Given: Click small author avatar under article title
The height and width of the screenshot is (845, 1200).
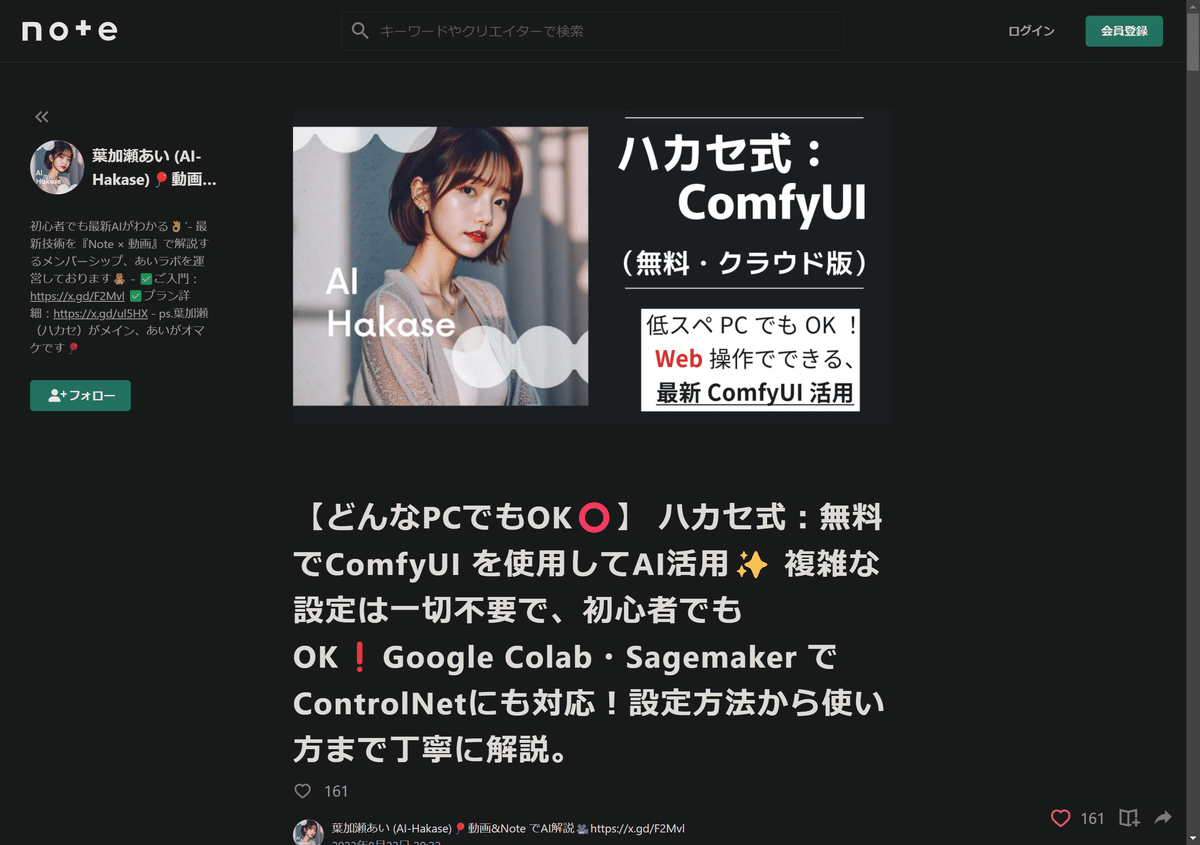Looking at the screenshot, I should click(x=308, y=832).
